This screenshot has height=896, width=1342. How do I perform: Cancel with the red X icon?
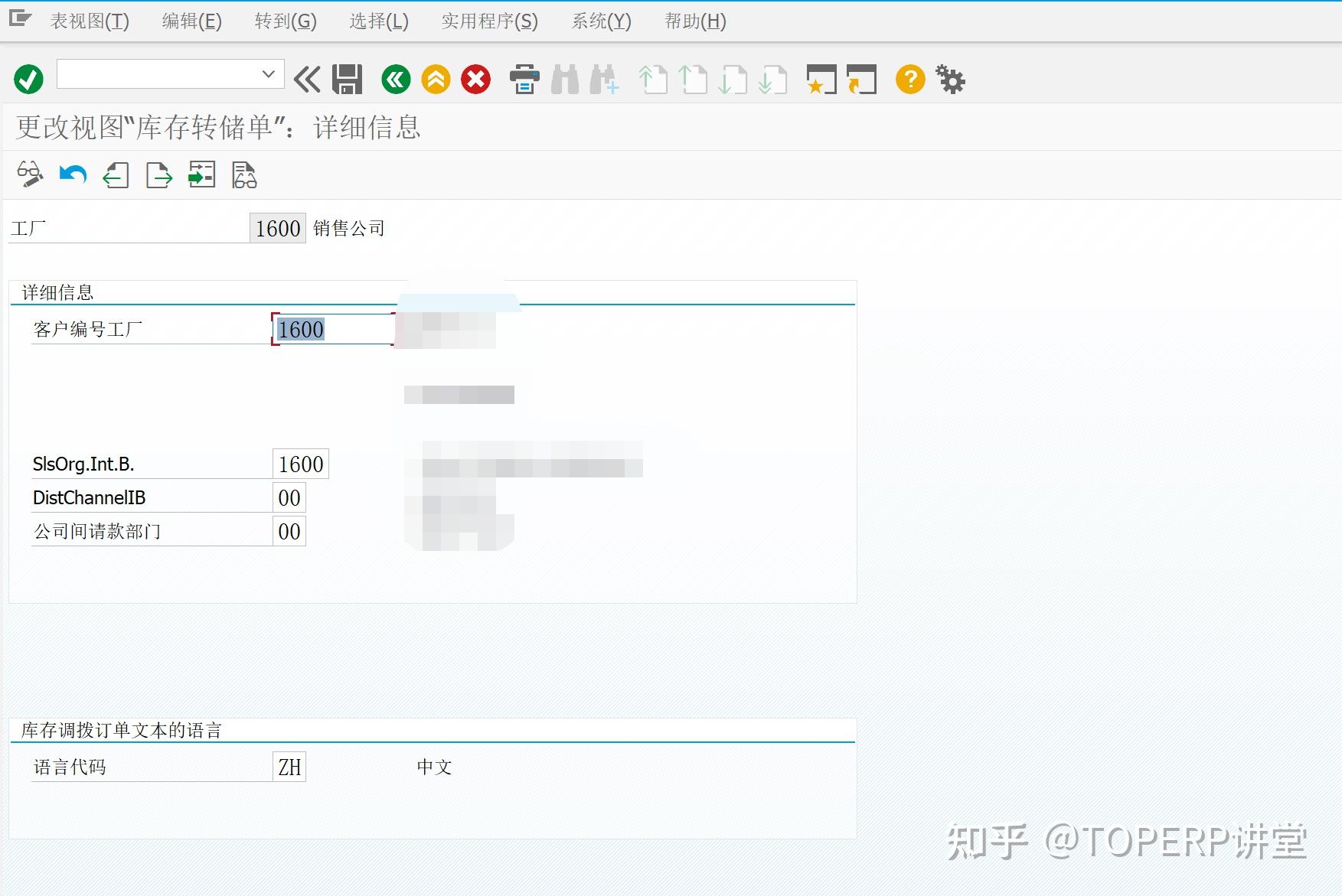[475, 79]
